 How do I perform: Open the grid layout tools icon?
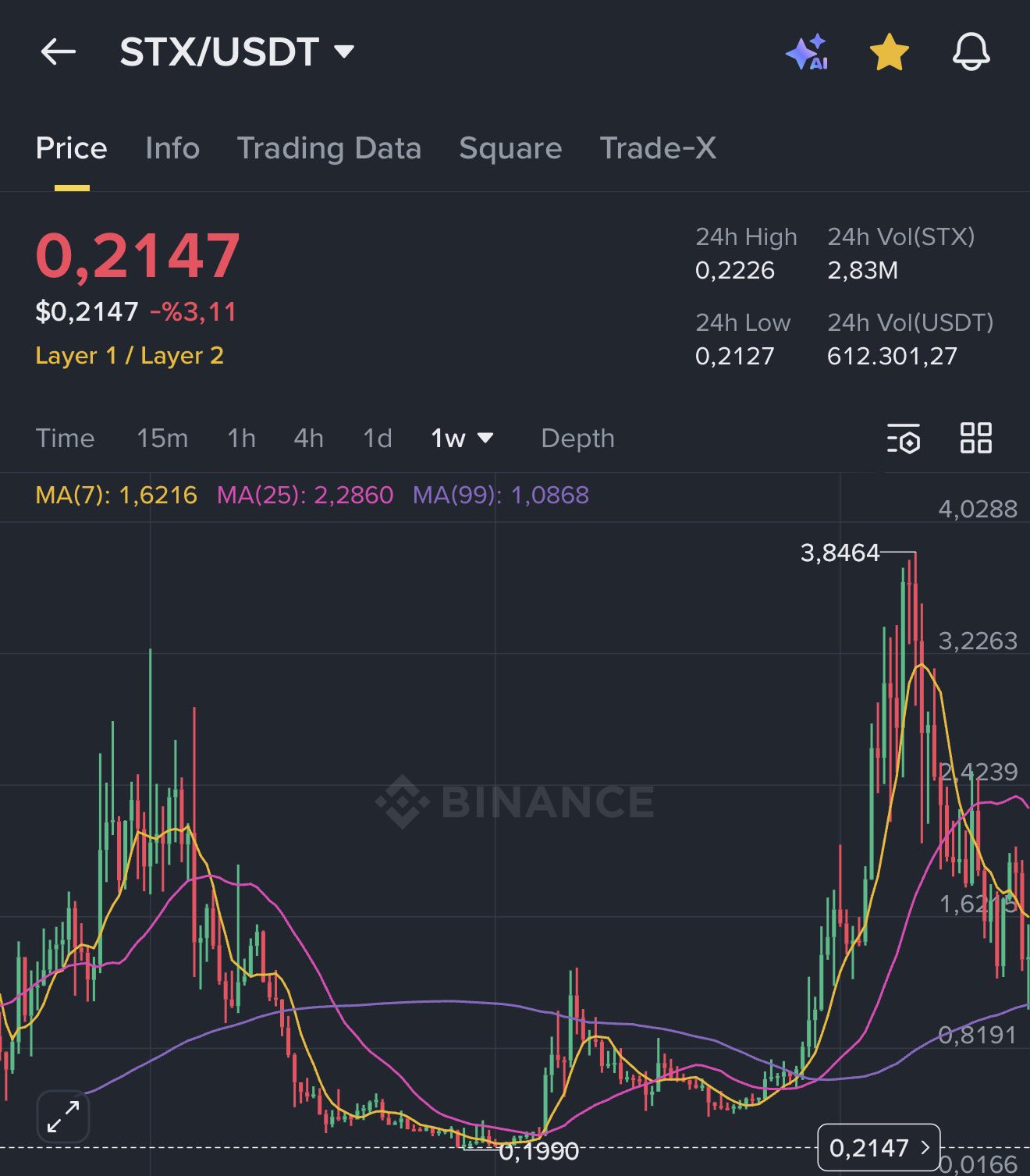975,438
